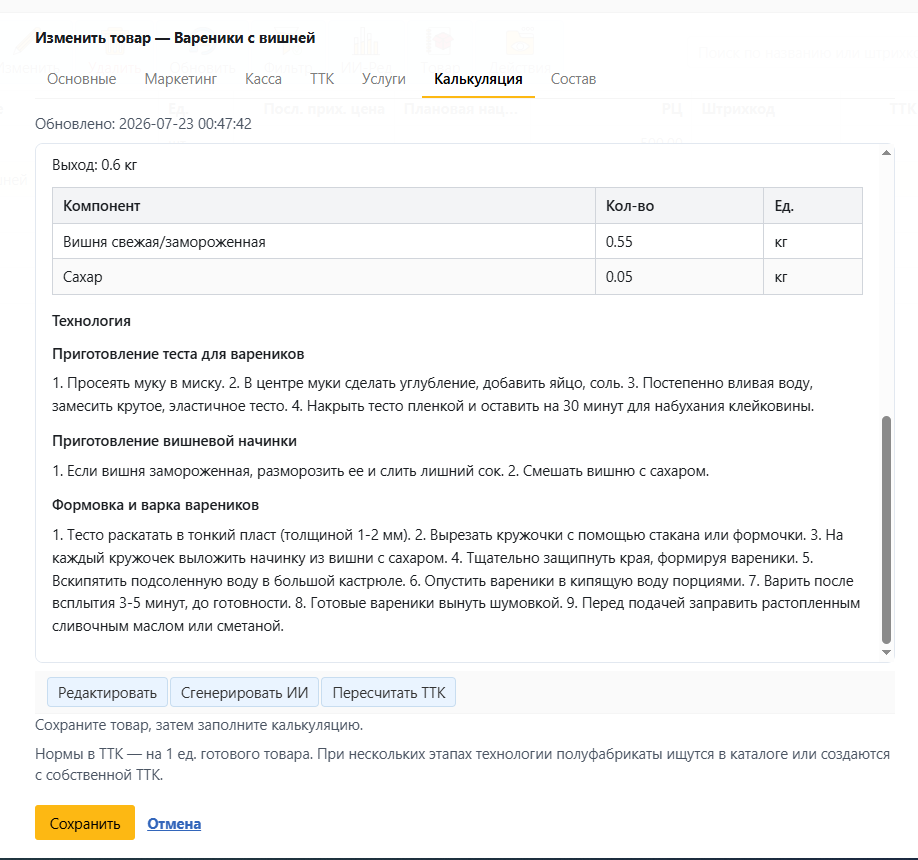Select the Сахар component cell
The height and width of the screenshot is (860, 918).
(x=324, y=276)
